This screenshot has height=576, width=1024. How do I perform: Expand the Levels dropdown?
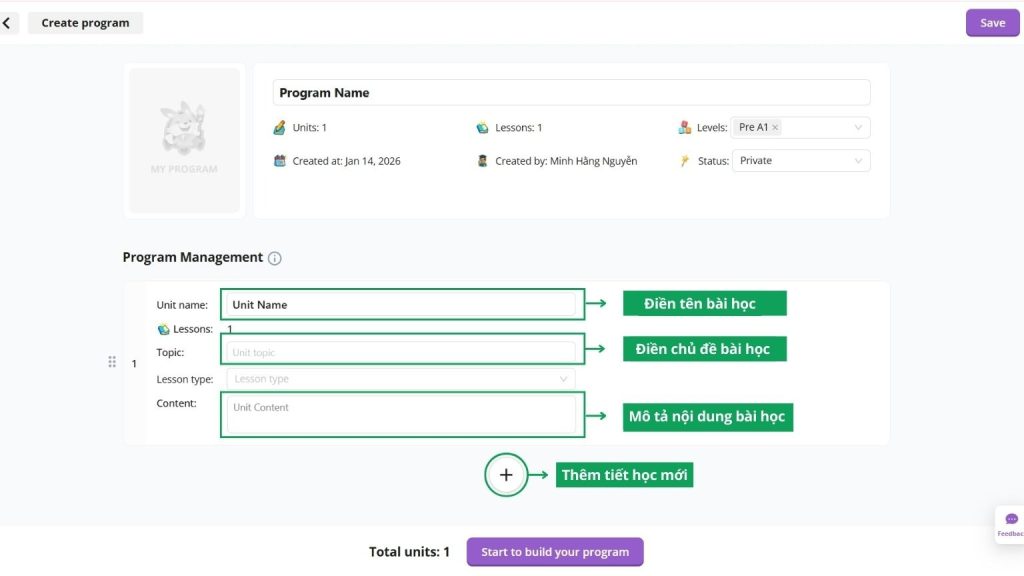[857, 128]
